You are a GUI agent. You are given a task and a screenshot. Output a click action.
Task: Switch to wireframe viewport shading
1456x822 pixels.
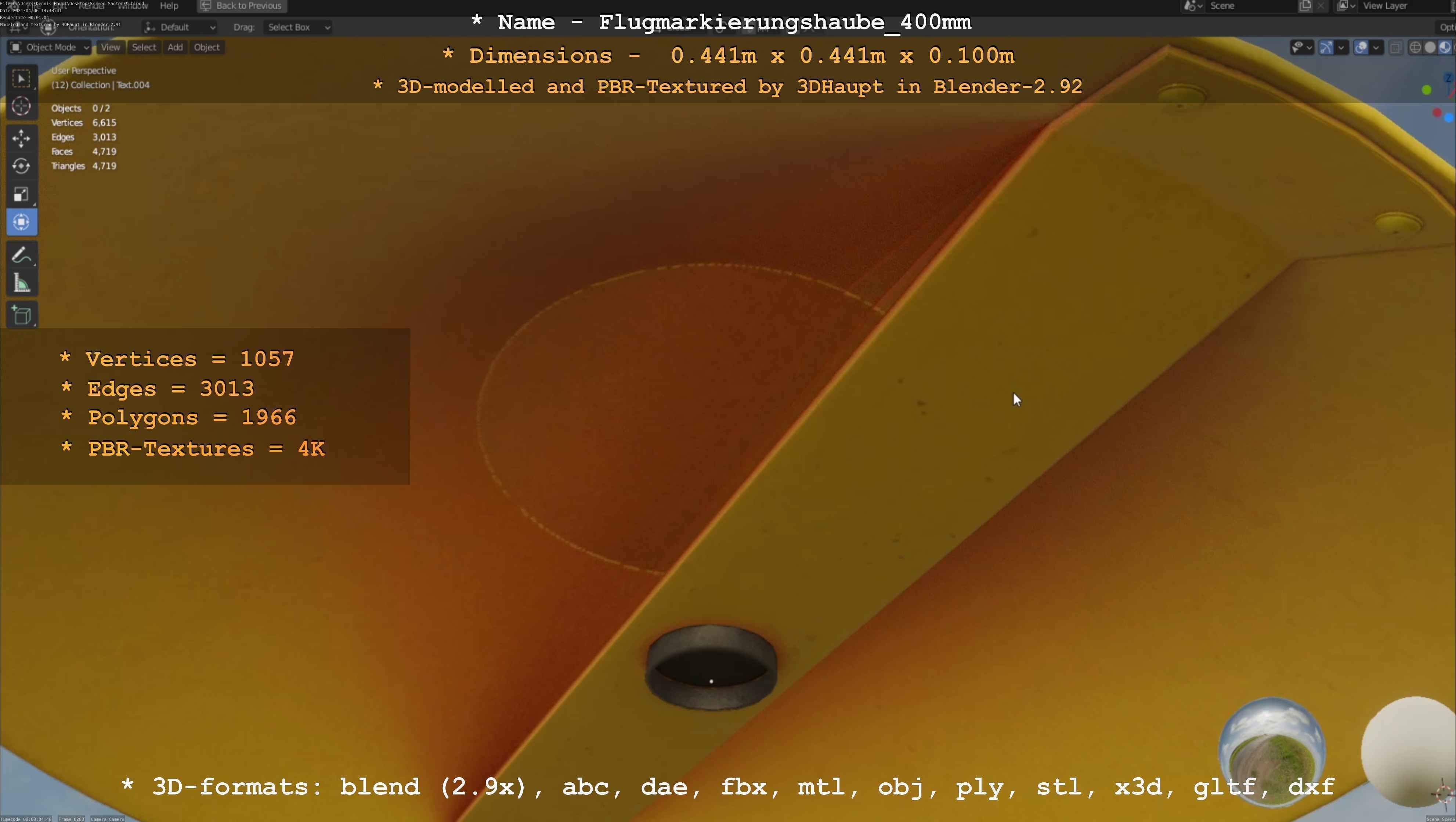coord(1415,47)
